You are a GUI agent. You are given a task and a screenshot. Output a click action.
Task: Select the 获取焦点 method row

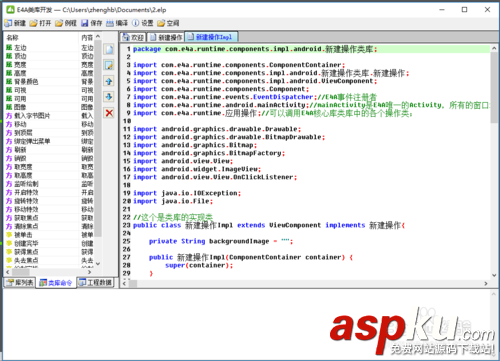click(49, 218)
